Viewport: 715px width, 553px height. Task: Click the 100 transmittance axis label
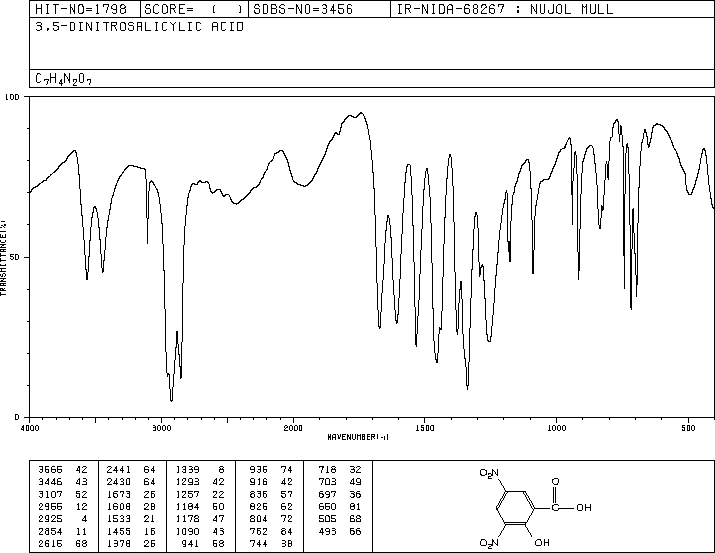(x=12, y=97)
